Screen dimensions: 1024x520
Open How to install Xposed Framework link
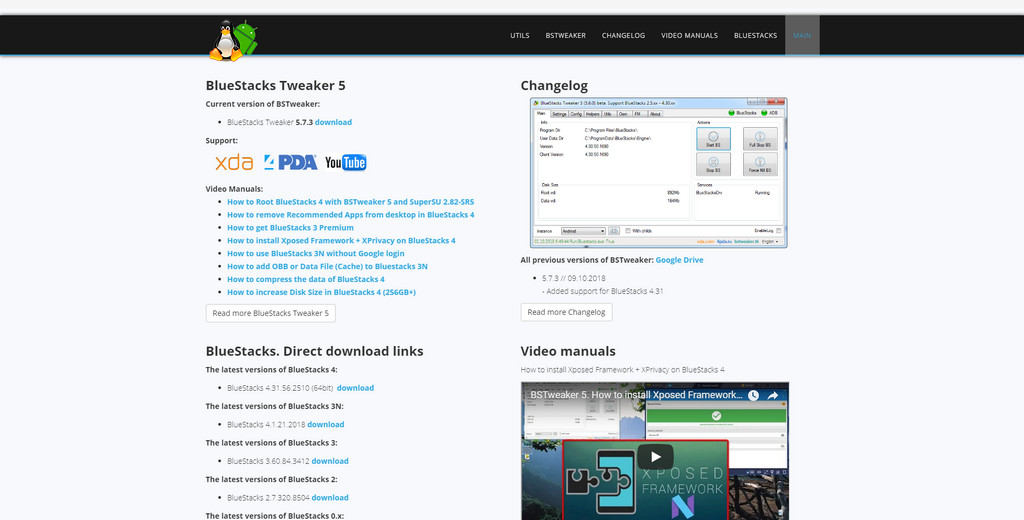pyautogui.click(x=341, y=240)
